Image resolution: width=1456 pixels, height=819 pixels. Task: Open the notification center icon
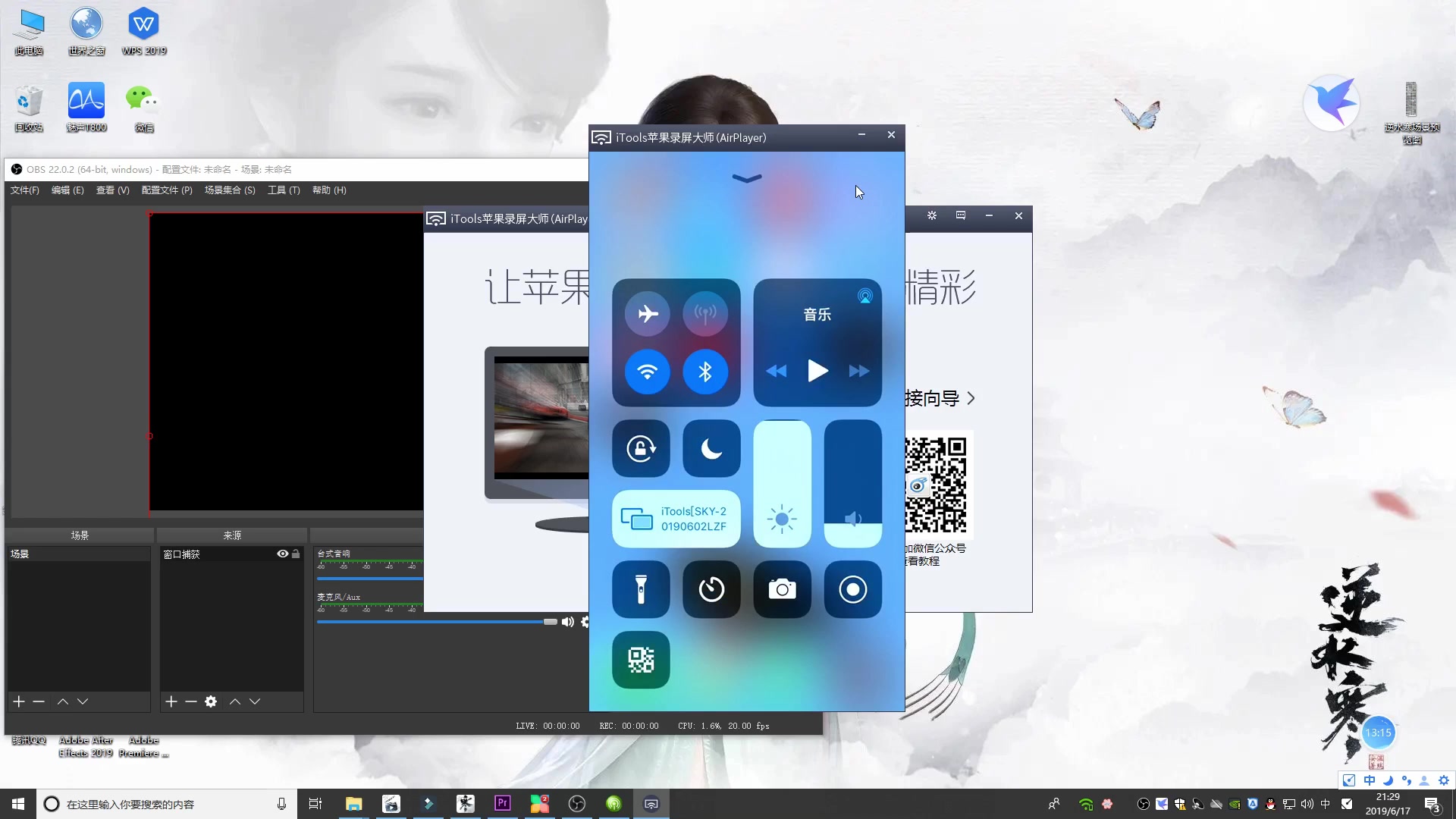point(1432,804)
